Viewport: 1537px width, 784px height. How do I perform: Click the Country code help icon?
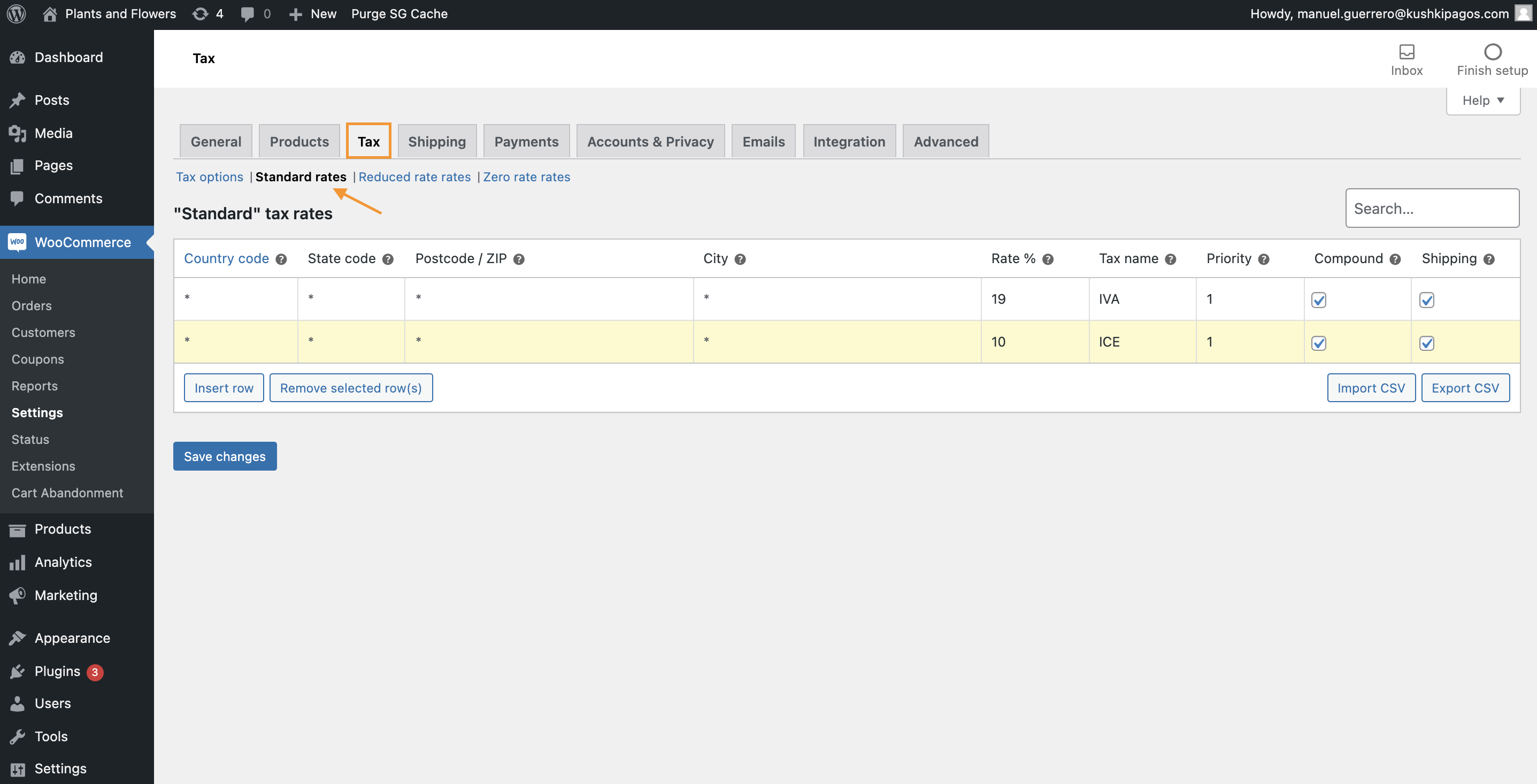pyautogui.click(x=281, y=259)
